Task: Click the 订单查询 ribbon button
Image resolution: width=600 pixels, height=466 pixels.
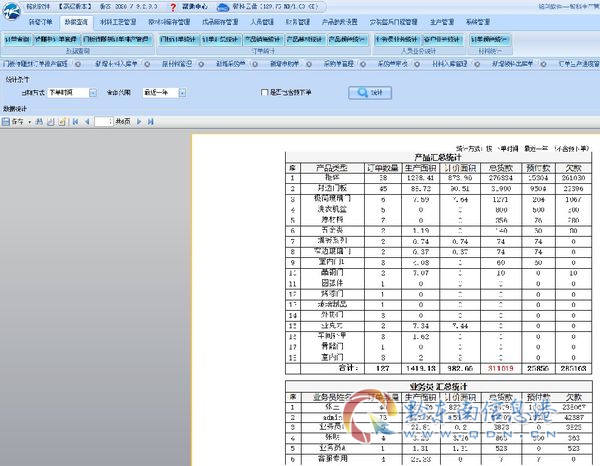Action: pos(18,39)
